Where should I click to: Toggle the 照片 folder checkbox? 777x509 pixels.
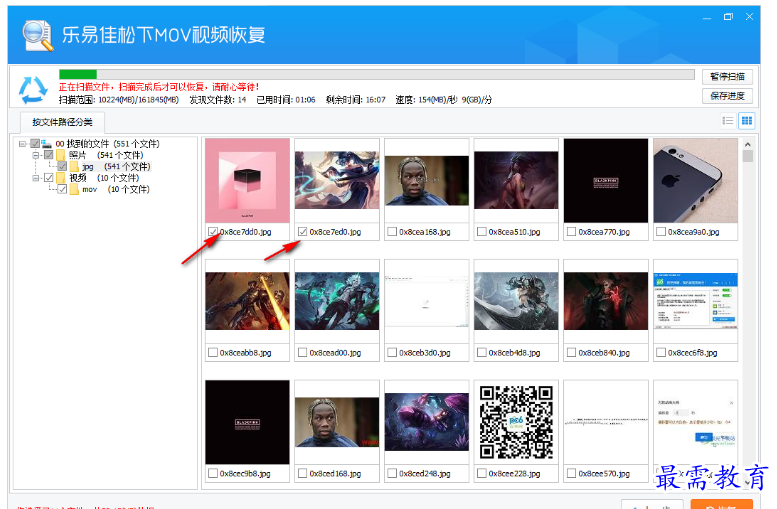point(49,155)
